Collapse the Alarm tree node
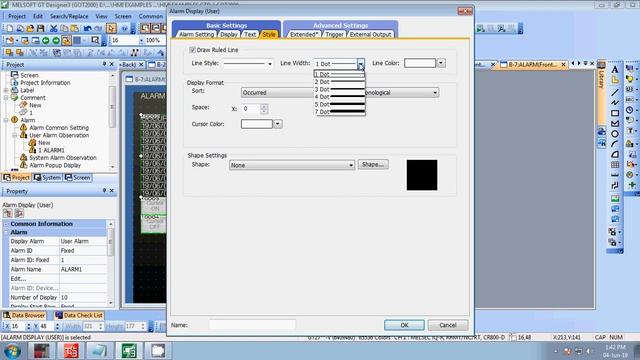This screenshot has width=640, height=360. [x=6, y=120]
